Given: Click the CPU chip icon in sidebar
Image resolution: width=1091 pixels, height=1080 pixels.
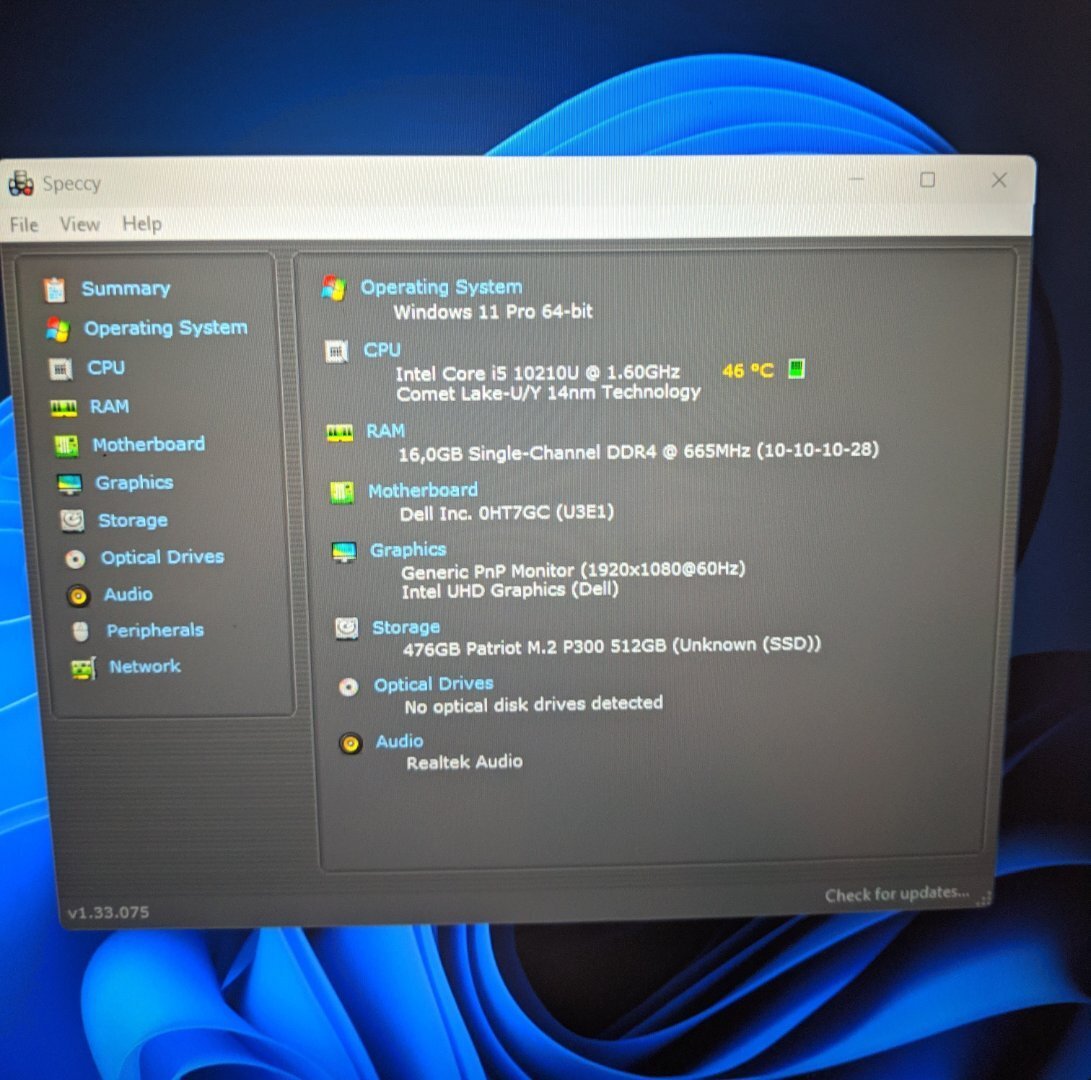Looking at the screenshot, I should point(61,368).
